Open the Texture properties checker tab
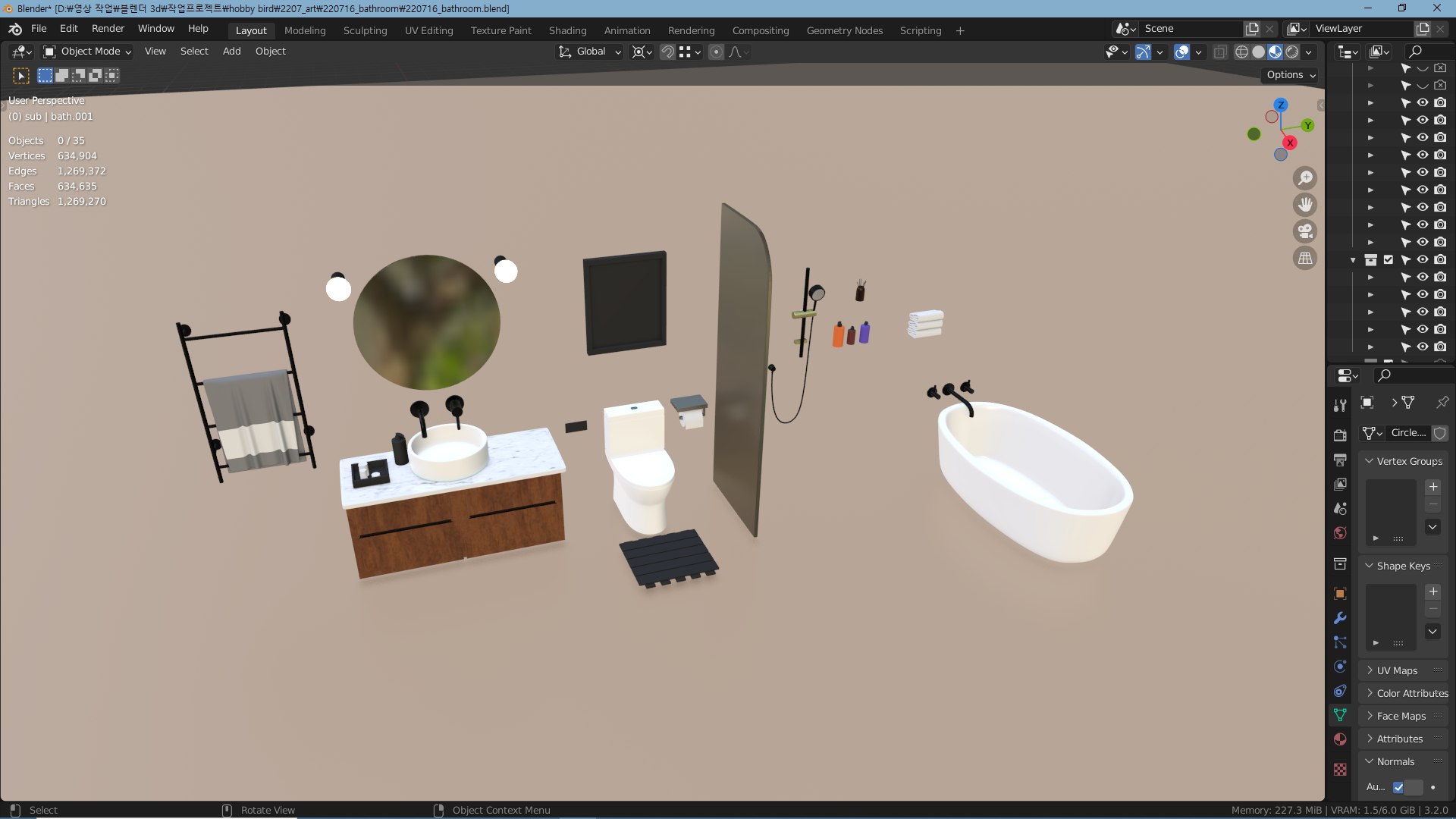The image size is (1456, 819). 1340,769
